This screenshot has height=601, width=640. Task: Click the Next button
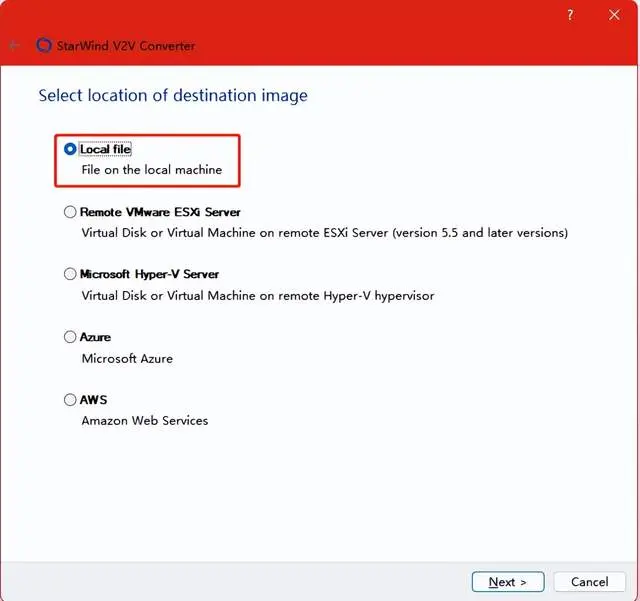(x=508, y=581)
